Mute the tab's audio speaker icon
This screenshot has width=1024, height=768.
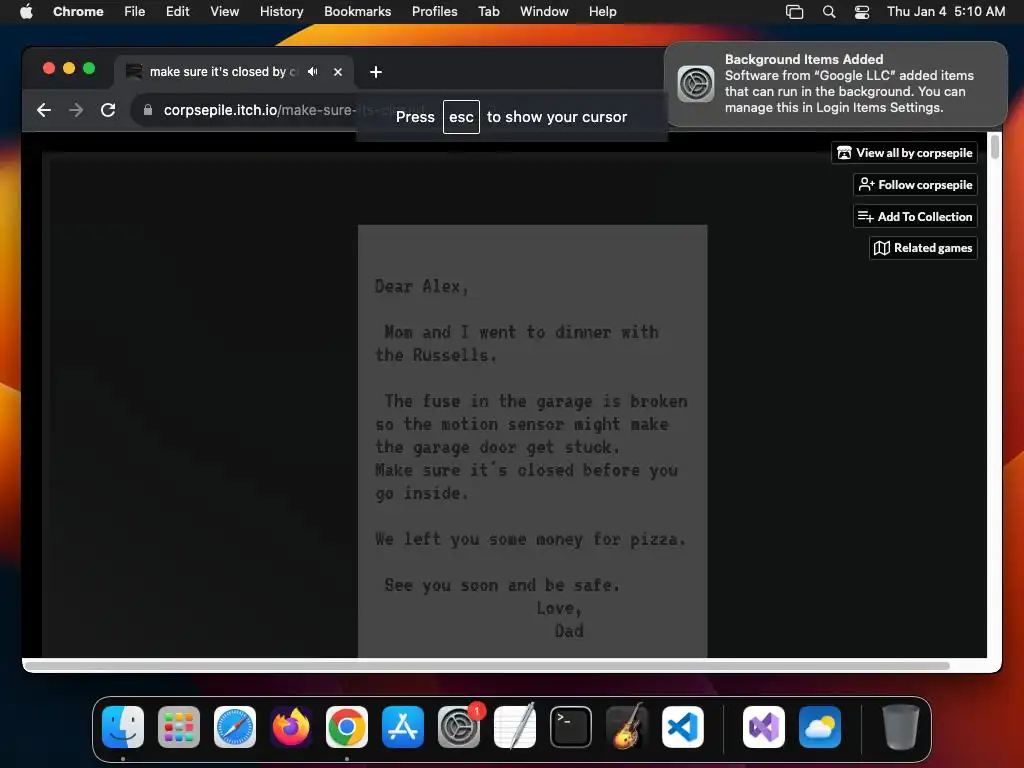tap(313, 72)
